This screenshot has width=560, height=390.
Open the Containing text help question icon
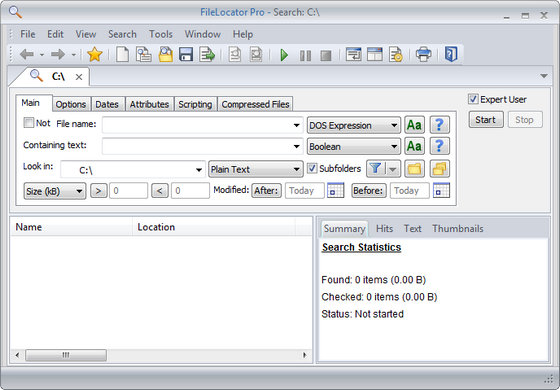click(x=439, y=146)
